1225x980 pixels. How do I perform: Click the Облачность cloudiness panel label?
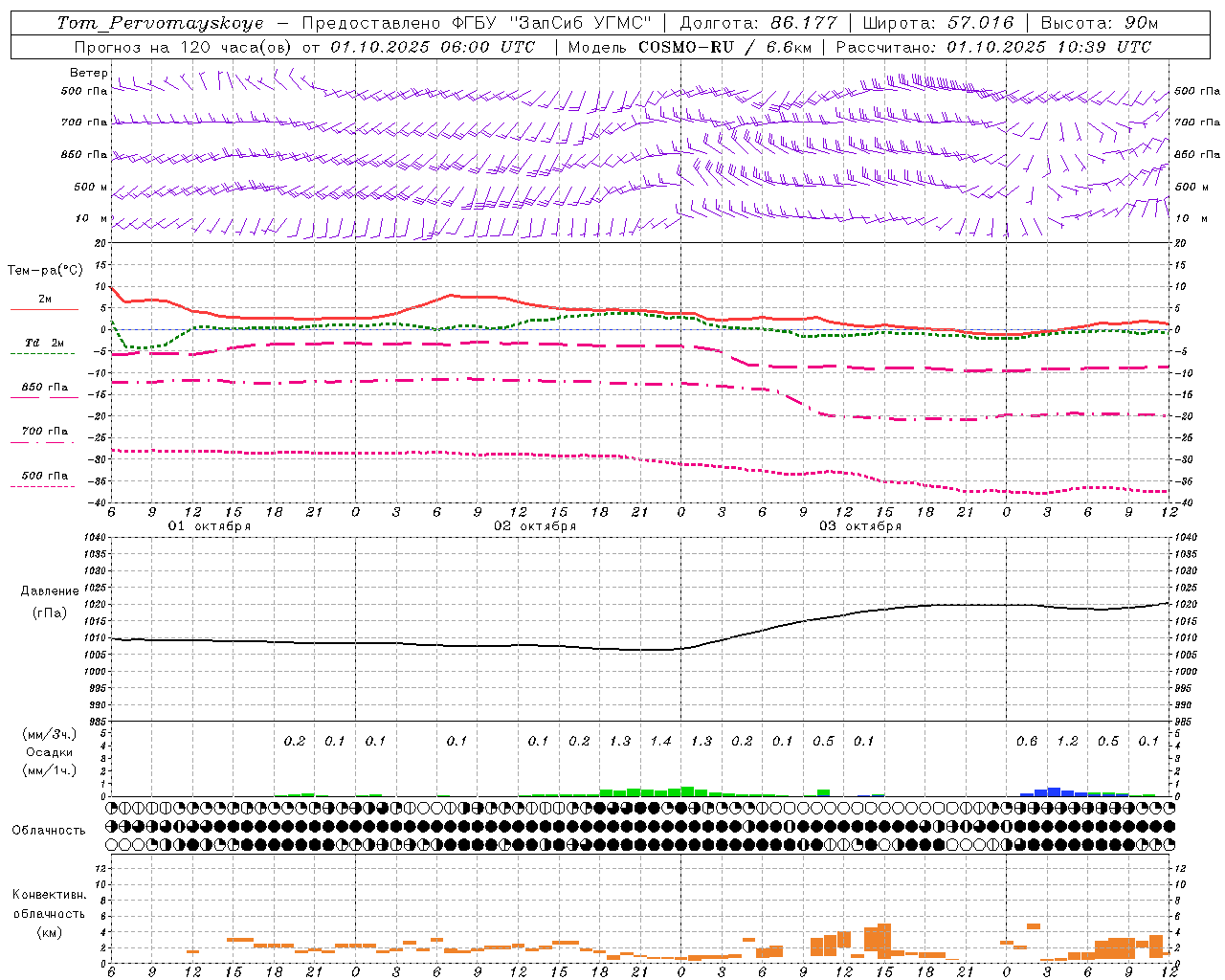[49, 831]
